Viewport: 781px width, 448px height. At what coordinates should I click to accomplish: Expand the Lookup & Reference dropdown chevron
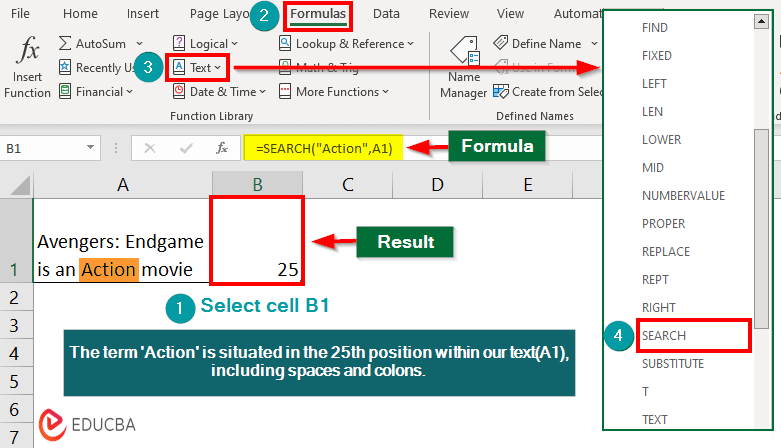(410, 44)
